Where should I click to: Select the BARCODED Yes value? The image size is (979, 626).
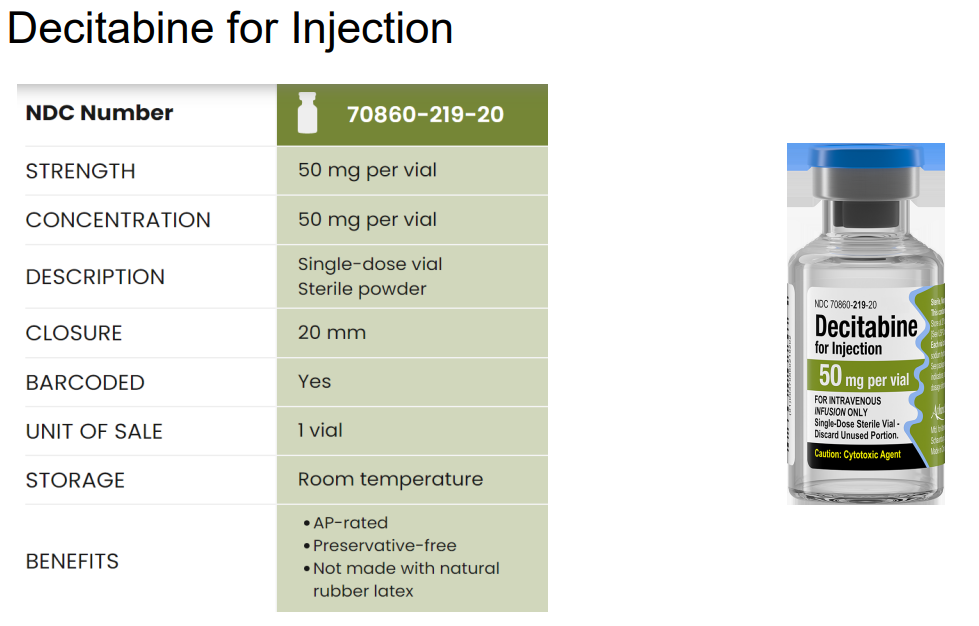point(314,381)
